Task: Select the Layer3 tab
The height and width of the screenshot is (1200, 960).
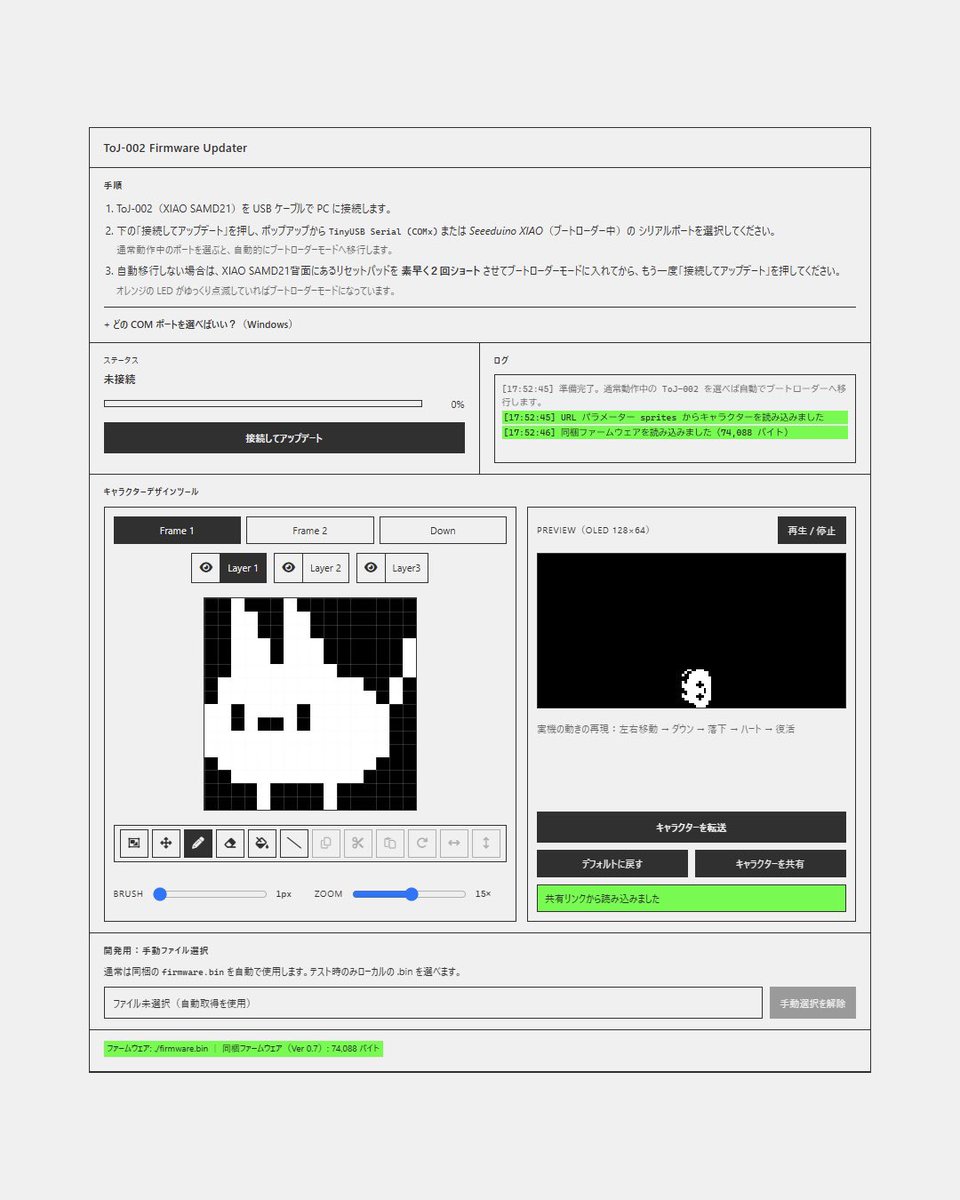Action: click(406, 568)
